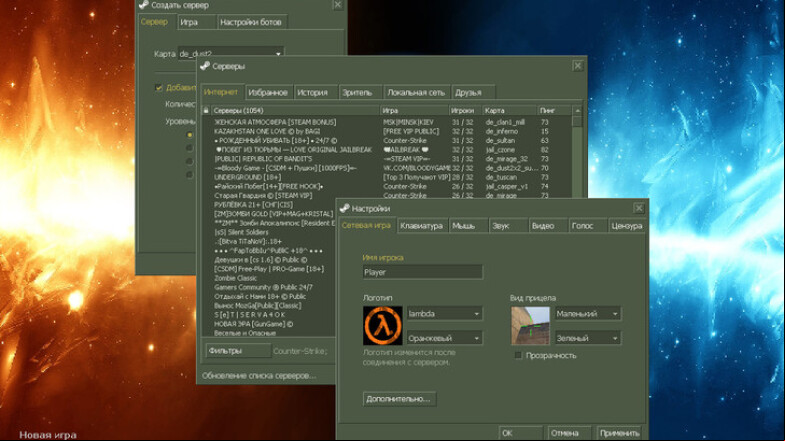Viewport: 785px width, 441px height.
Task: Select server Старая Гвардия [STEAM VIP]
Action: 263,195
